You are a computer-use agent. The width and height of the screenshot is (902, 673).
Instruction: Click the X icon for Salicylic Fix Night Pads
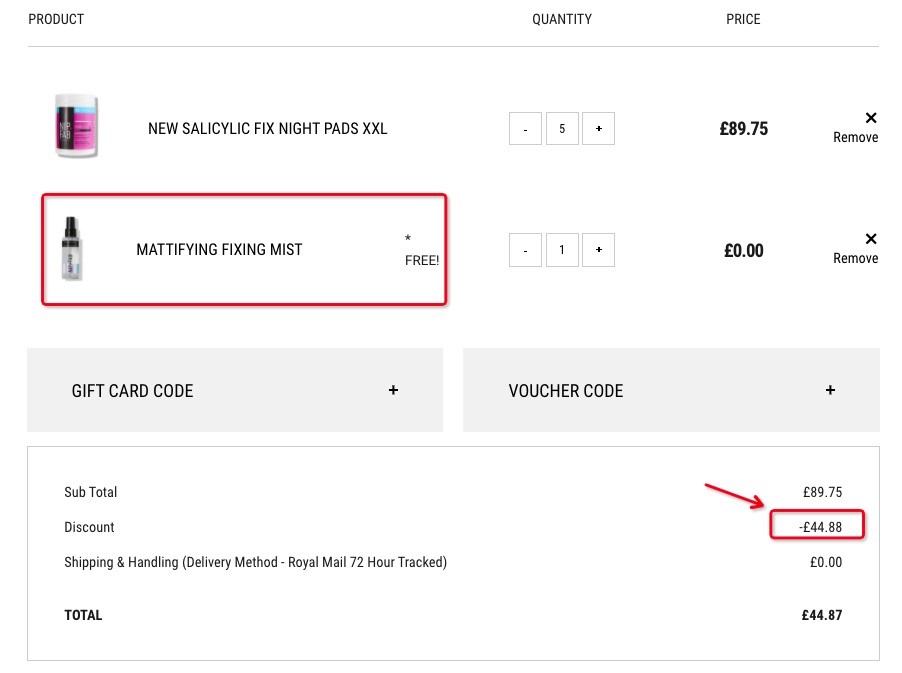(871, 118)
